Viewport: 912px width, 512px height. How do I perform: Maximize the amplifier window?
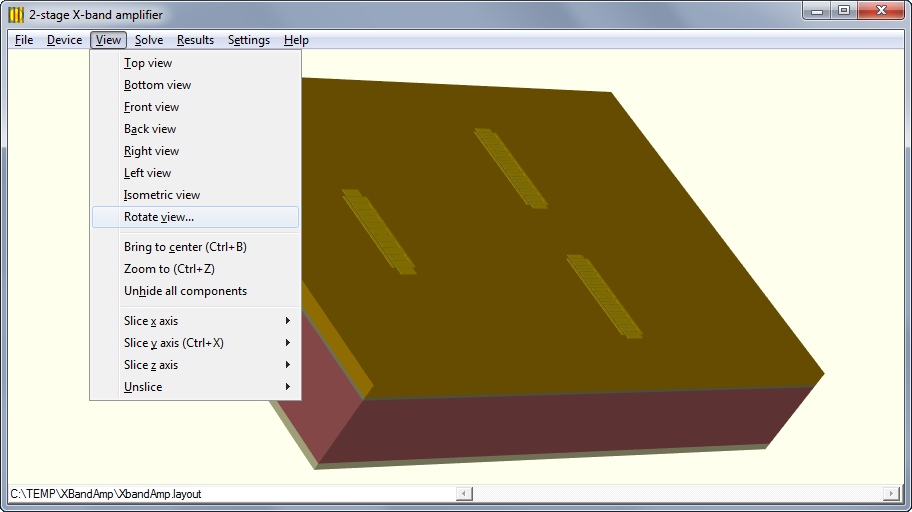[844, 10]
